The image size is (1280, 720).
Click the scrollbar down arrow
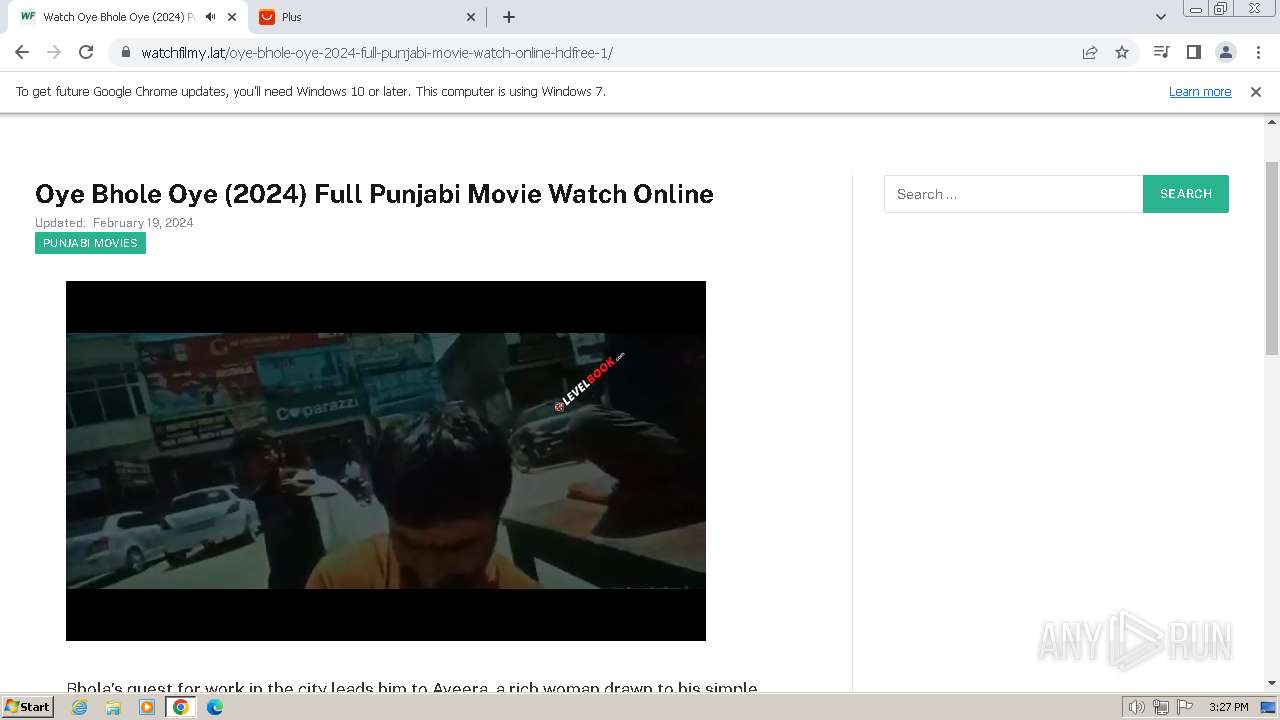point(1272,683)
